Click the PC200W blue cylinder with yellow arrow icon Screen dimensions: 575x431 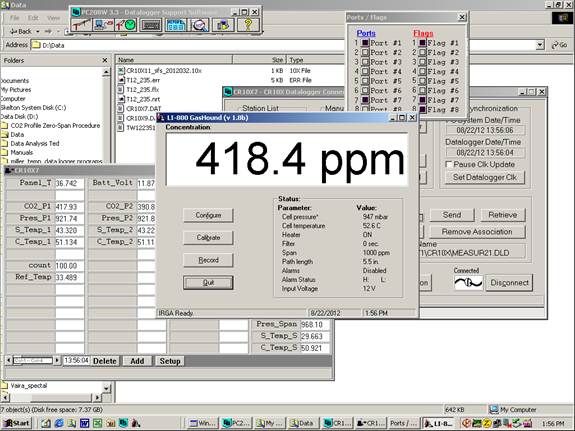pyautogui.click(x=223, y=25)
